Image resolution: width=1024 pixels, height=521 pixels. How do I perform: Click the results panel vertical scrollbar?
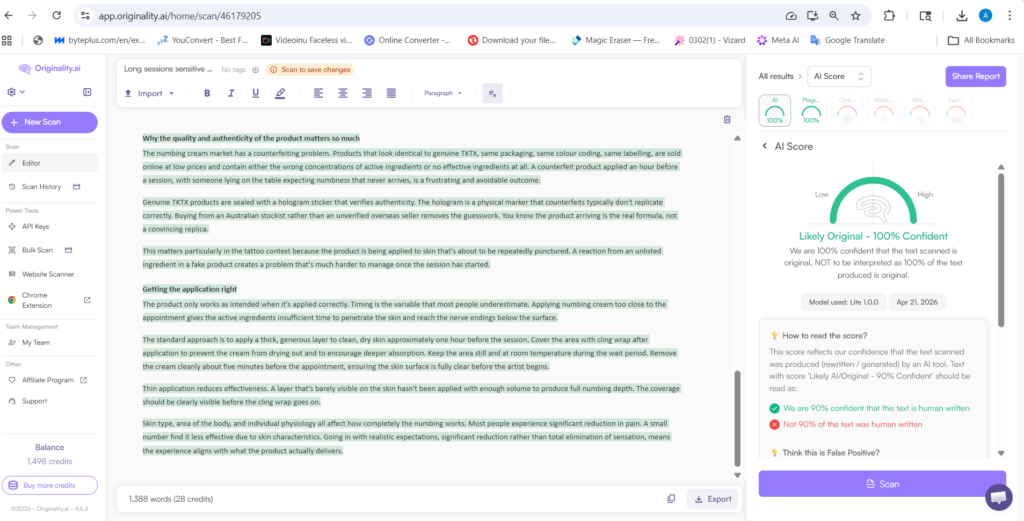coord(1001,300)
